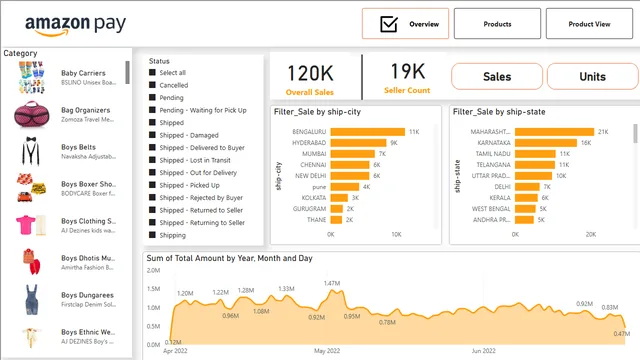This screenshot has width=640, height=360.
Task: Click the BENGALURU bar in city chart
Action: [x=368, y=132]
